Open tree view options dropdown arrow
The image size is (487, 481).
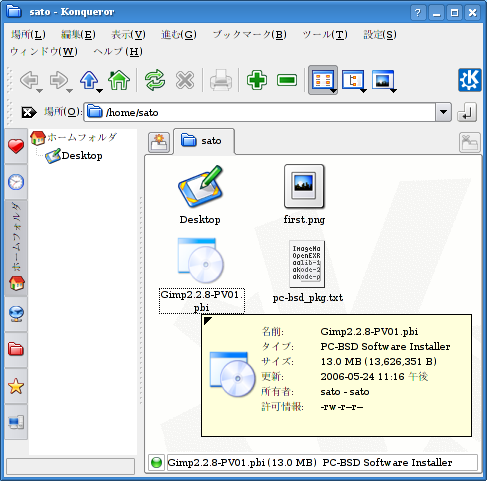coord(364,91)
